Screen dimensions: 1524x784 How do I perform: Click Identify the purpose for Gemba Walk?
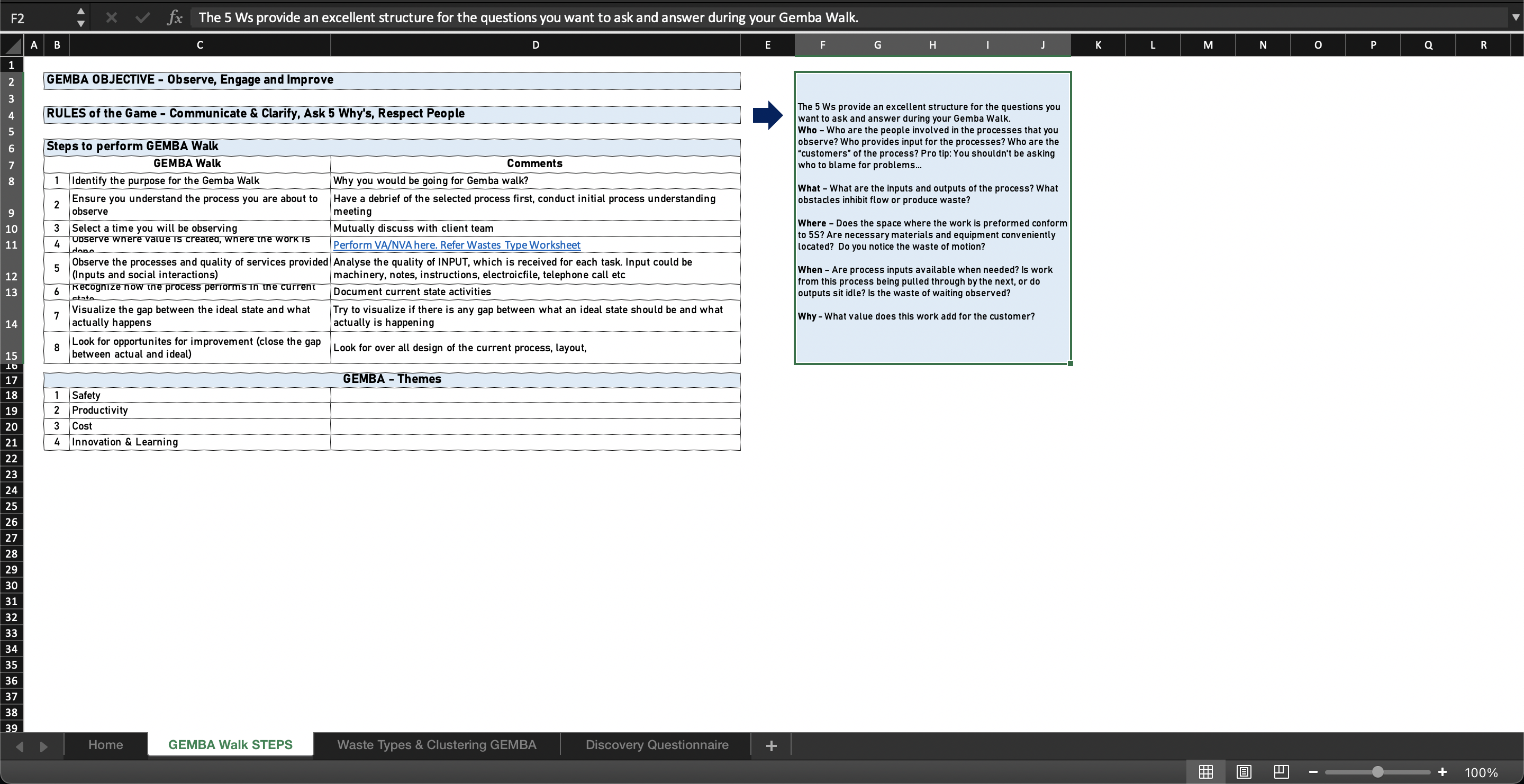tap(199, 180)
